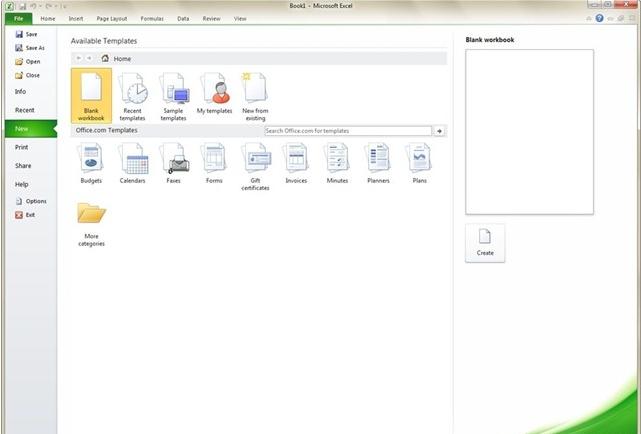Image resolution: width=641 pixels, height=434 pixels.
Task: Select the Blank workbook template
Action: [x=91, y=96]
